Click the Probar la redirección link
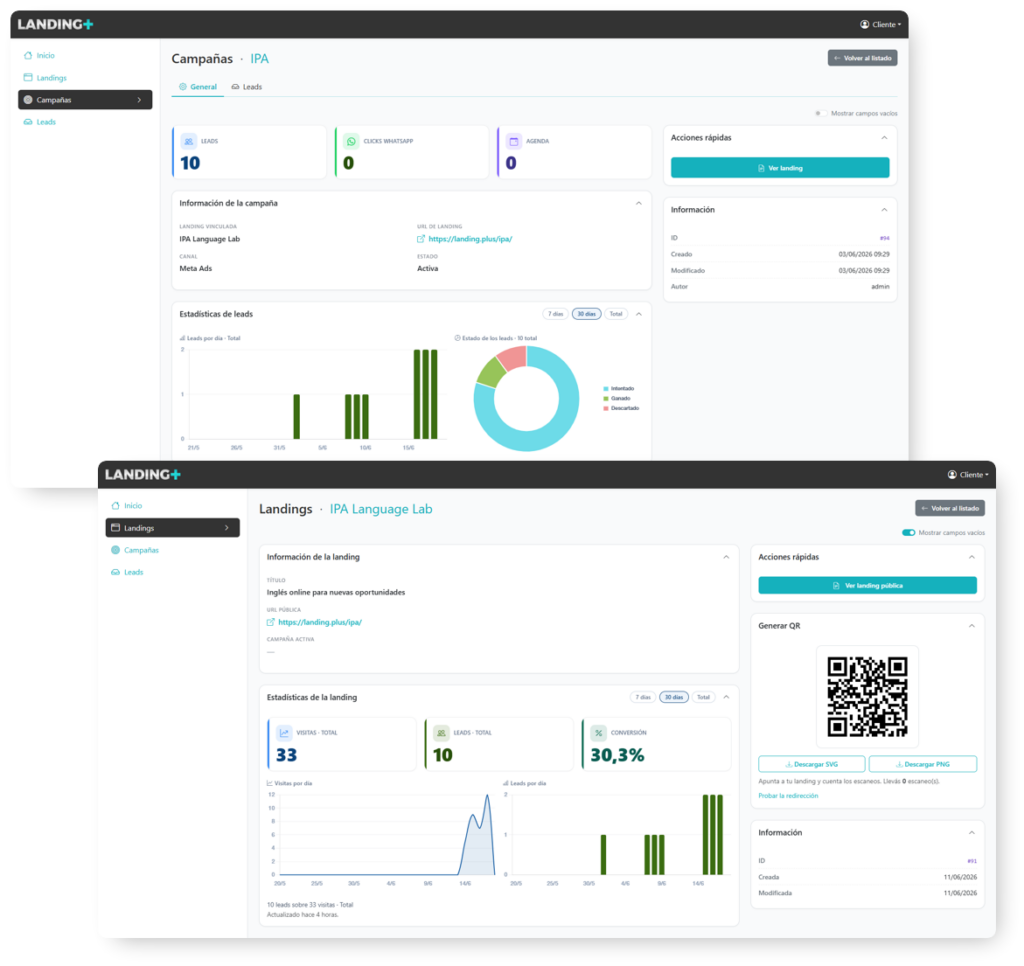1024x966 pixels. point(788,796)
